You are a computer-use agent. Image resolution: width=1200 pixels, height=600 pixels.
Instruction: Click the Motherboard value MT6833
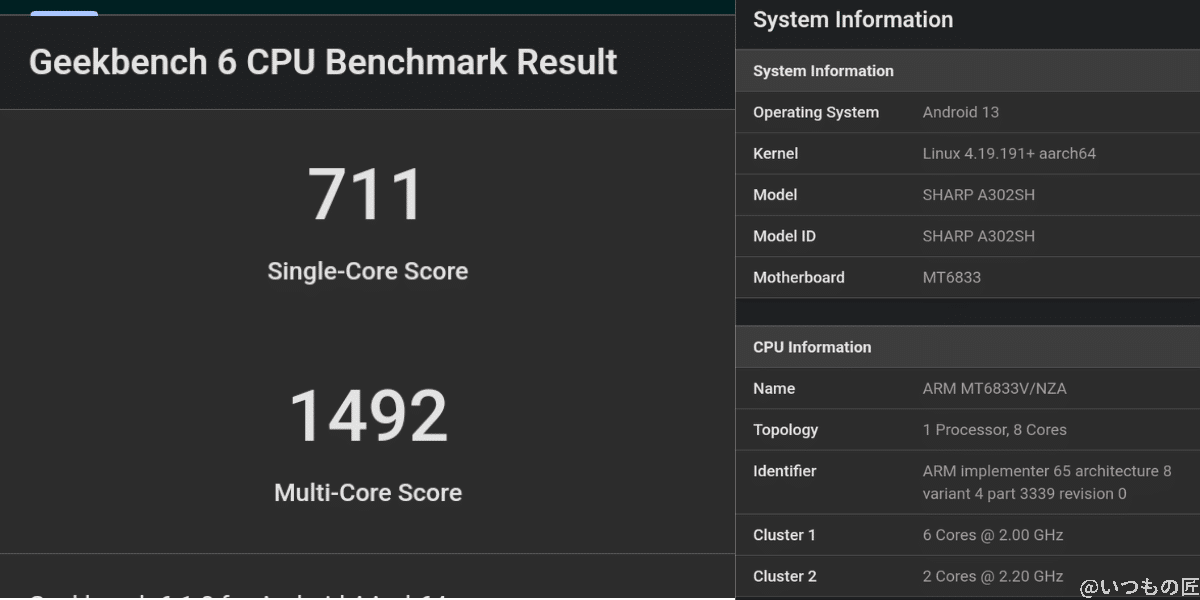pyautogui.click(x=951, y=277)
